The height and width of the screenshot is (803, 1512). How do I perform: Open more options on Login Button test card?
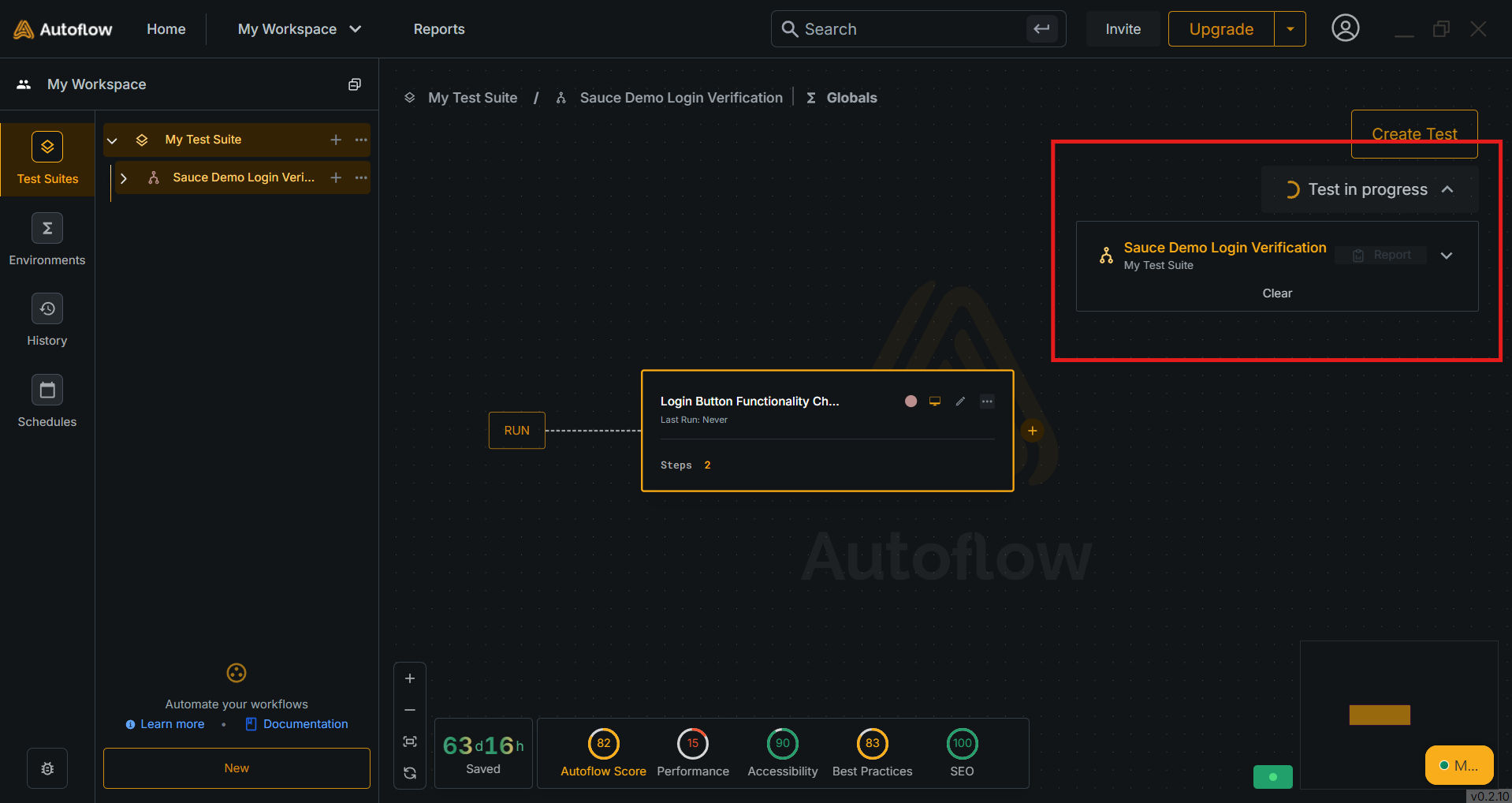(x=987, y=401)
